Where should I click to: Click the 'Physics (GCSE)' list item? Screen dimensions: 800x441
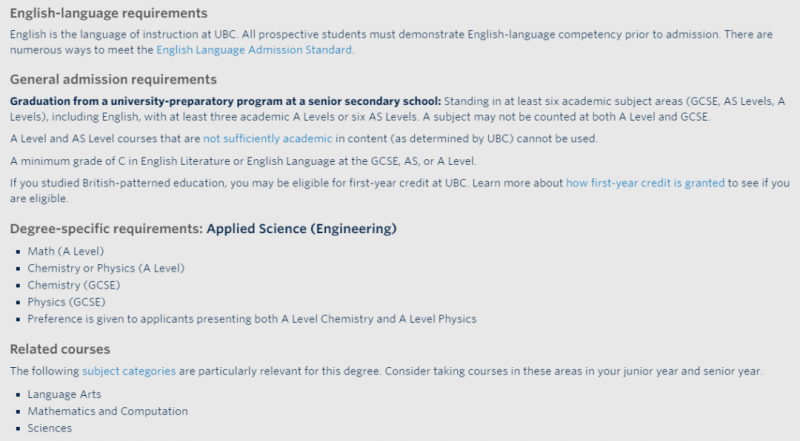66,302
